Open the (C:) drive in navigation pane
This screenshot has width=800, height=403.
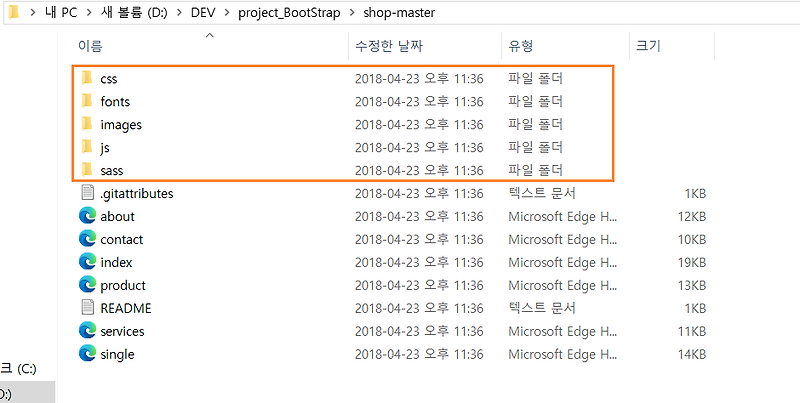[18, 369]
